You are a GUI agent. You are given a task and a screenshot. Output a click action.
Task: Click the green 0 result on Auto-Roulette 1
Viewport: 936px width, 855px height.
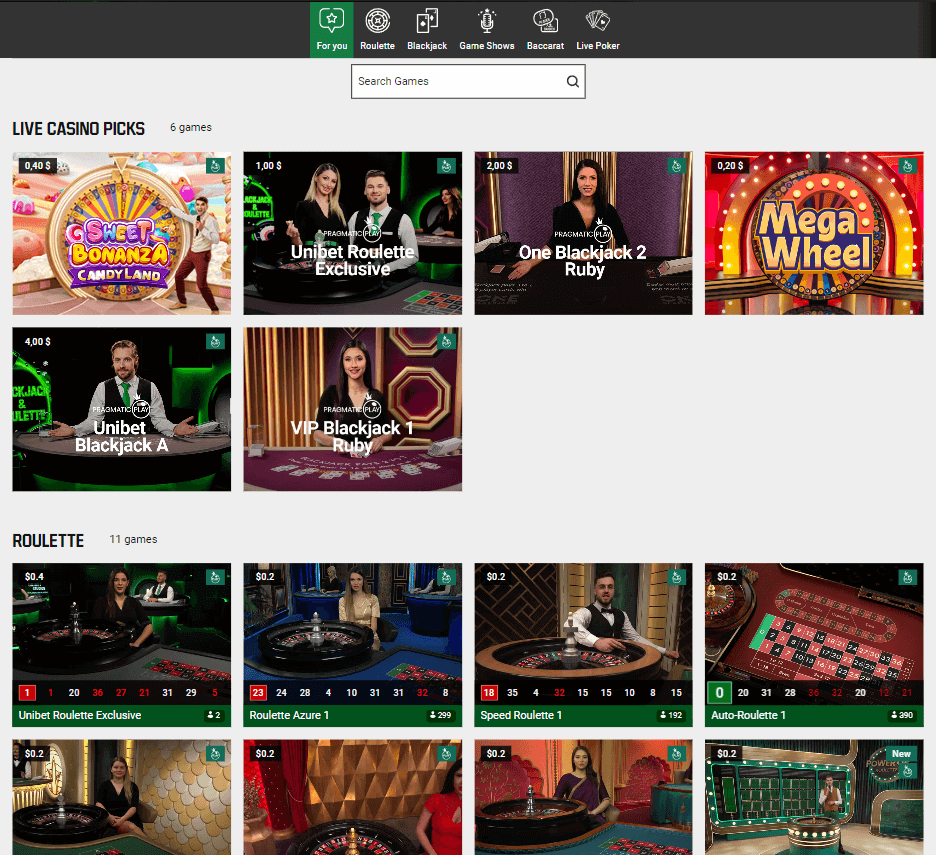click(719, 693)
